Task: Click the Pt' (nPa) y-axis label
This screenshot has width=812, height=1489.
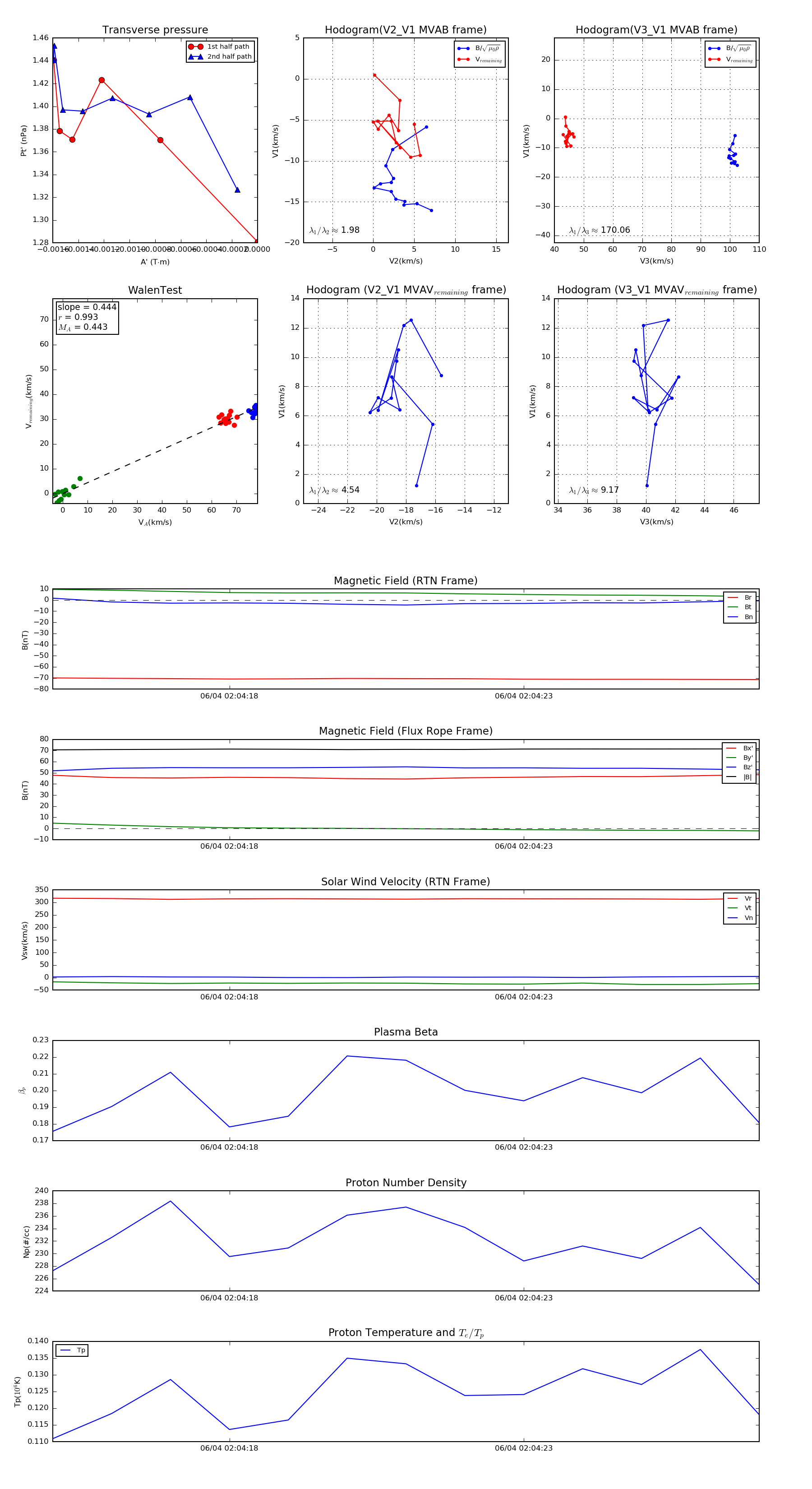Action: [24, 140]
